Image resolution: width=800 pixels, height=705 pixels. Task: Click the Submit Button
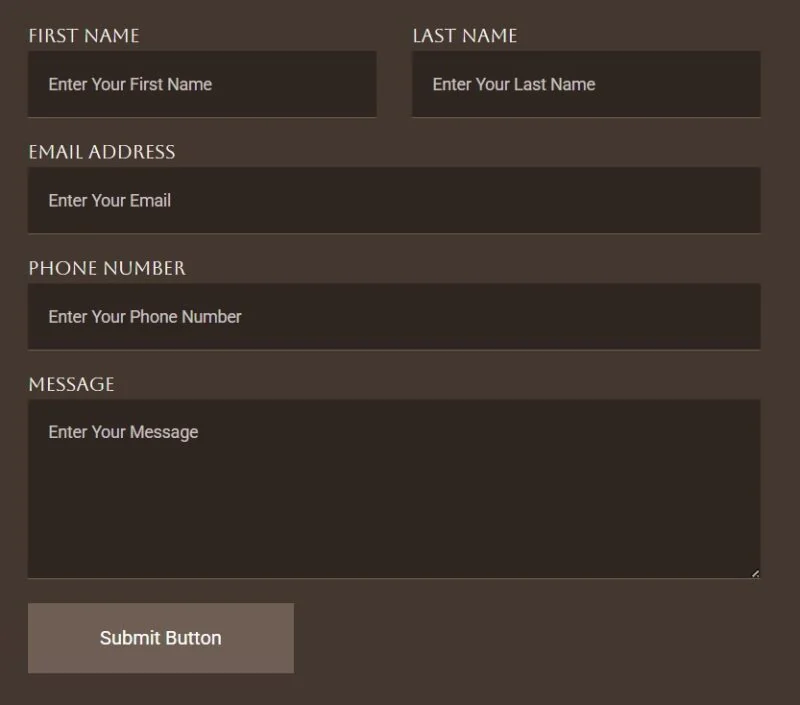pos(161,638)
